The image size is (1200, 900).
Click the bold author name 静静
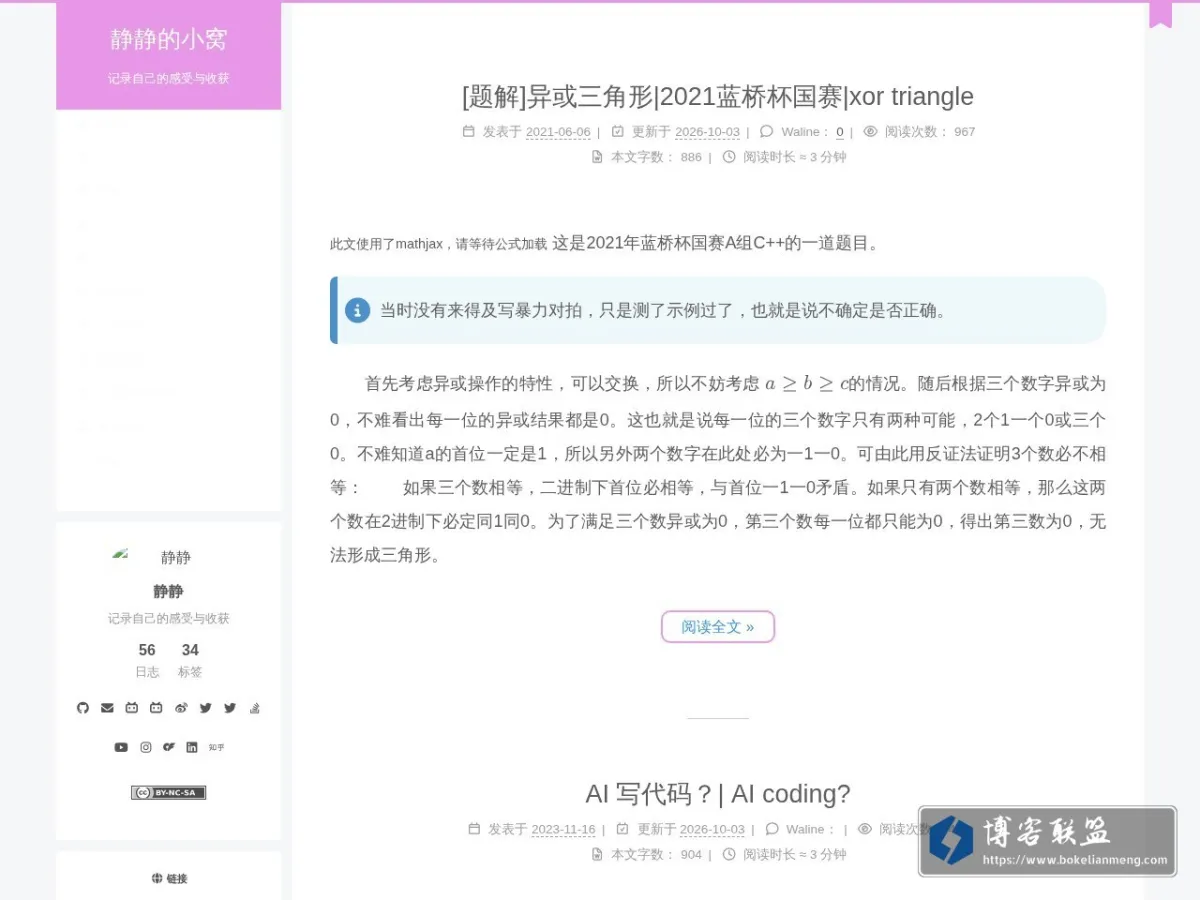[168, 591]
